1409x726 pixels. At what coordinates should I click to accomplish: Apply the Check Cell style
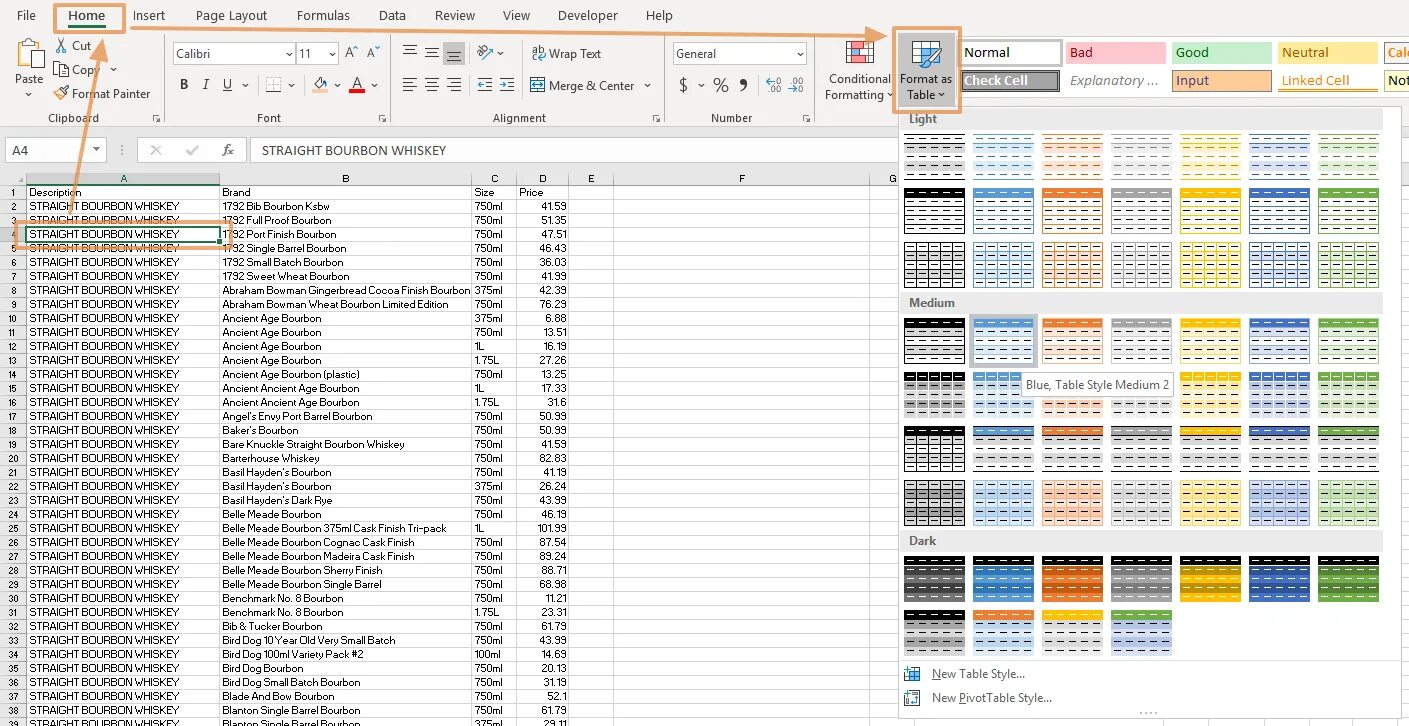1011,81
